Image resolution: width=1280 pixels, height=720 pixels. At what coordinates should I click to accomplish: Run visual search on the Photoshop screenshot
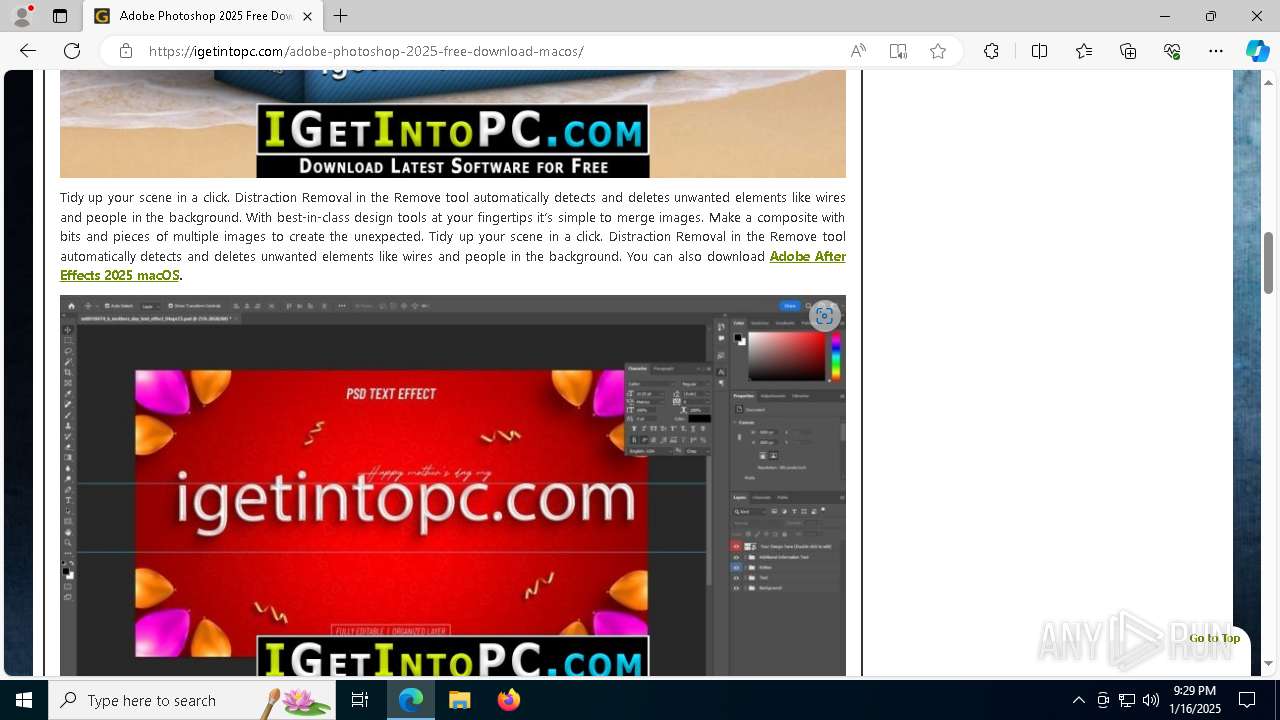(x=824, y=317)
